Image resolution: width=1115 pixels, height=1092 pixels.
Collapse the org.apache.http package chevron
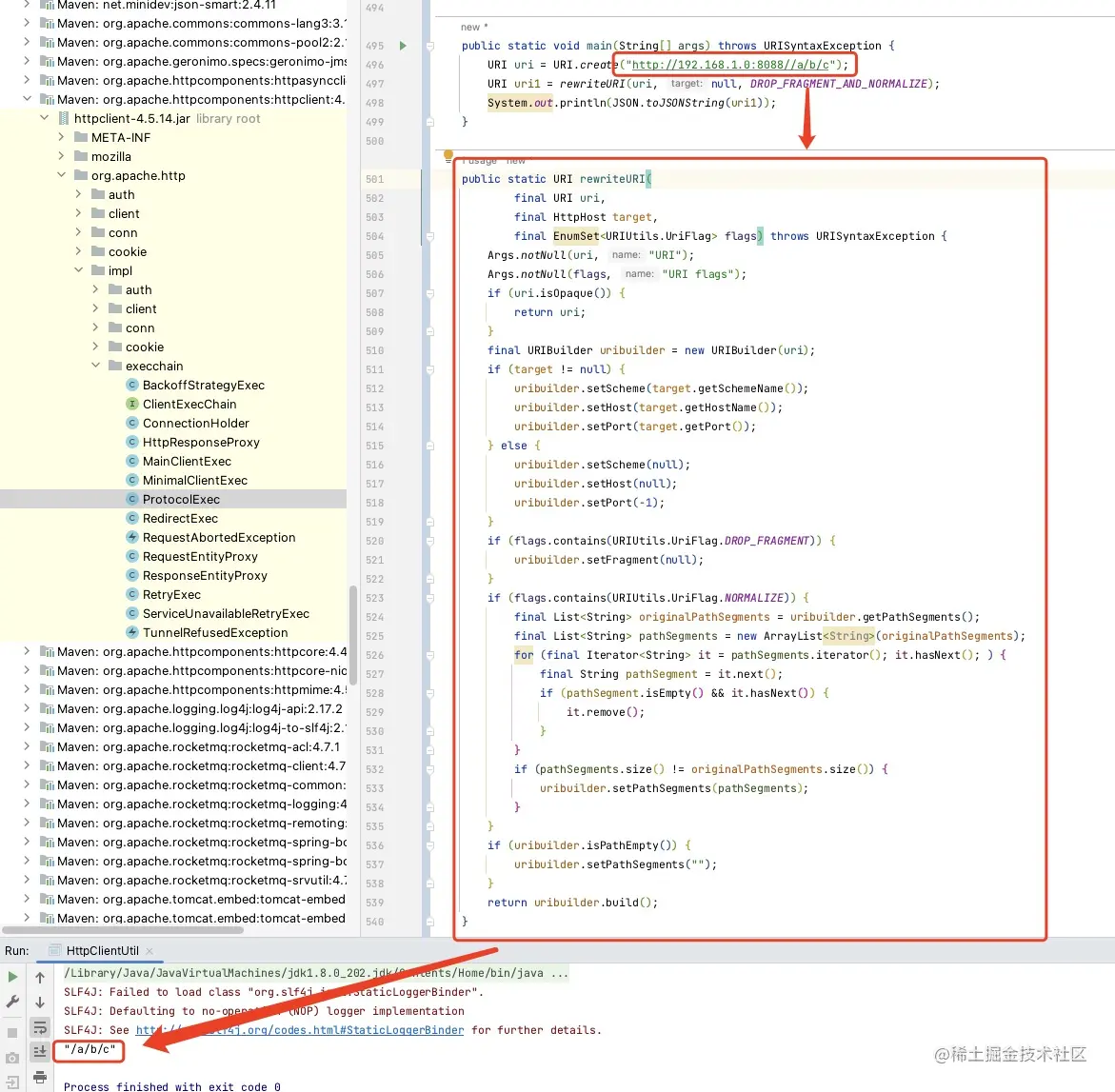click(x=61, y=175)
